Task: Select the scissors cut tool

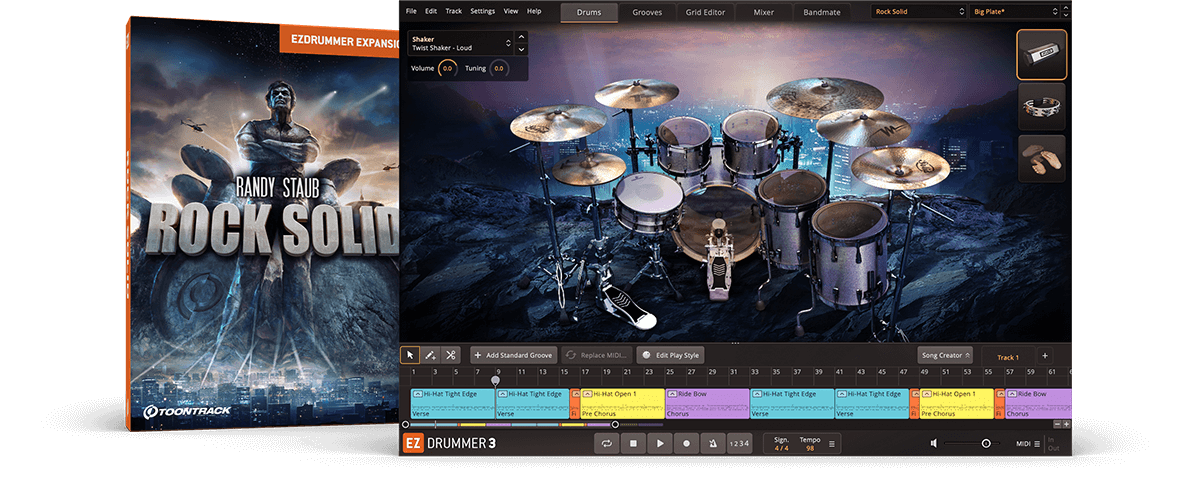Action: (451, 355)
